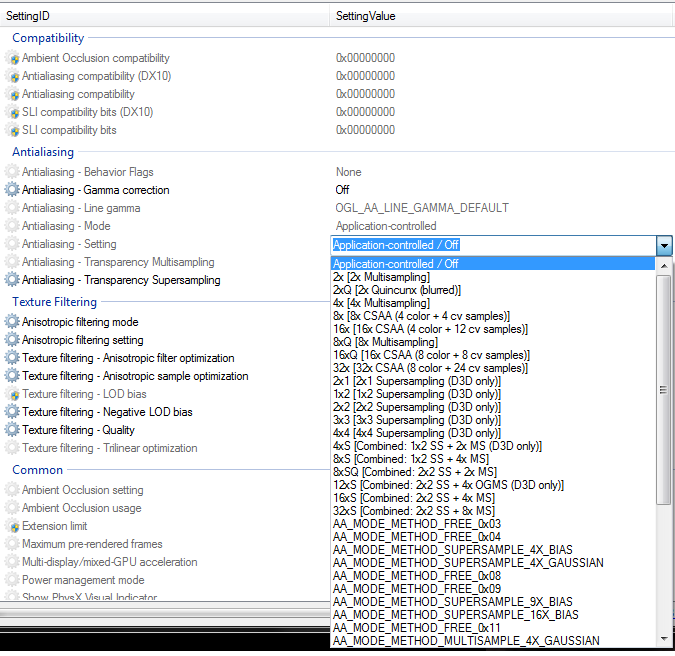Choose 2x [2x Multisampling] option
Screen dimensions: 675x656
tap(493, 277)
